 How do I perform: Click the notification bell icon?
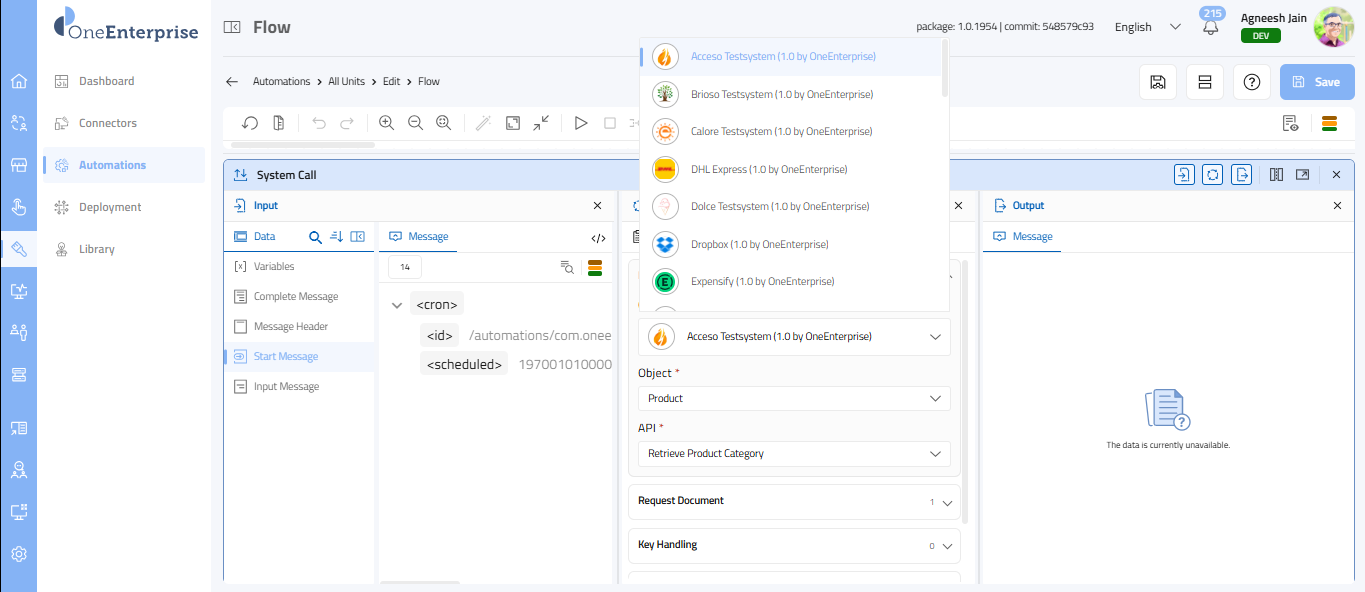pos(1211,28)
